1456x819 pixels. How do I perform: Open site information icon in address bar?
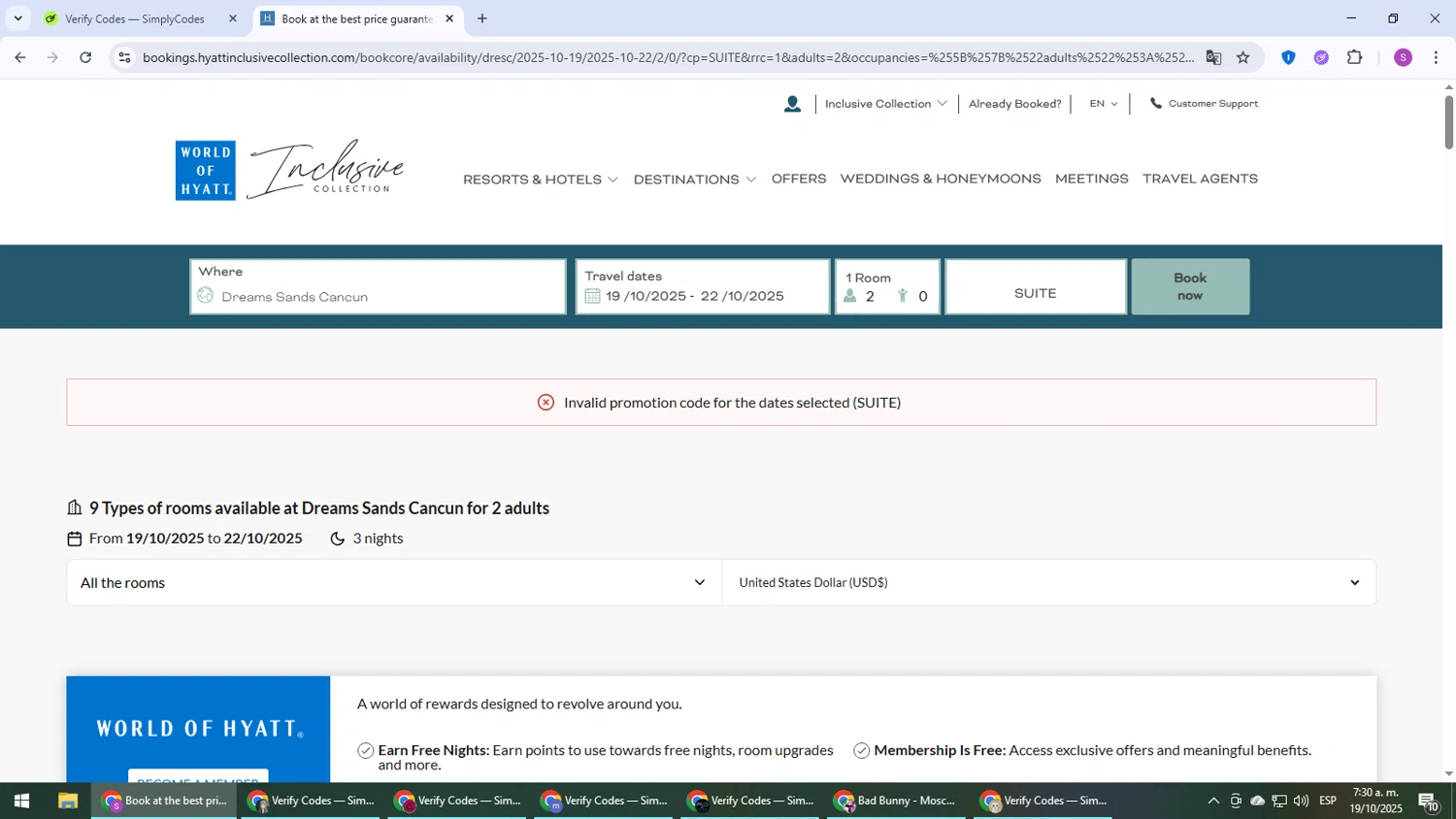(124, 57)
